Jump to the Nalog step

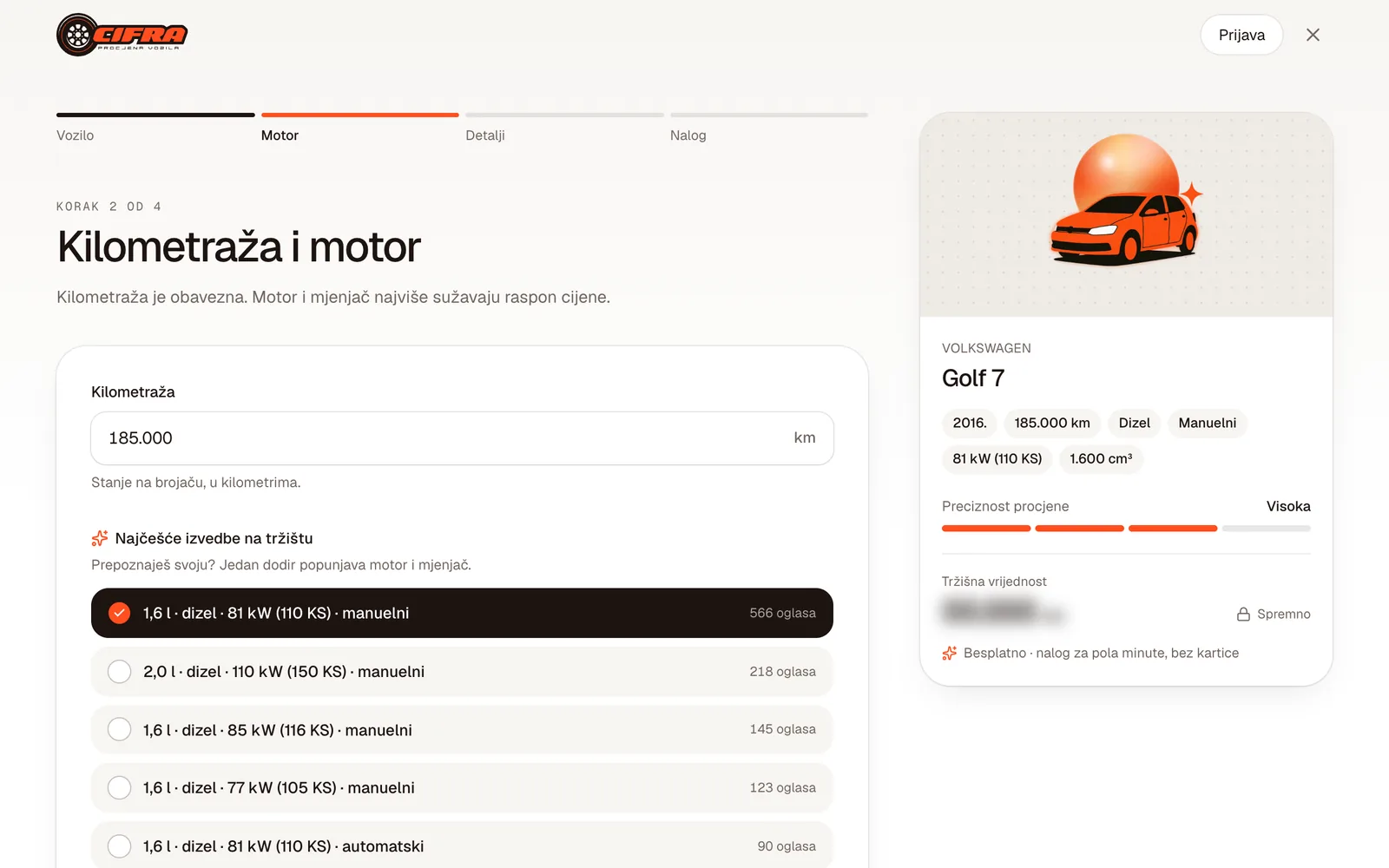768,128
